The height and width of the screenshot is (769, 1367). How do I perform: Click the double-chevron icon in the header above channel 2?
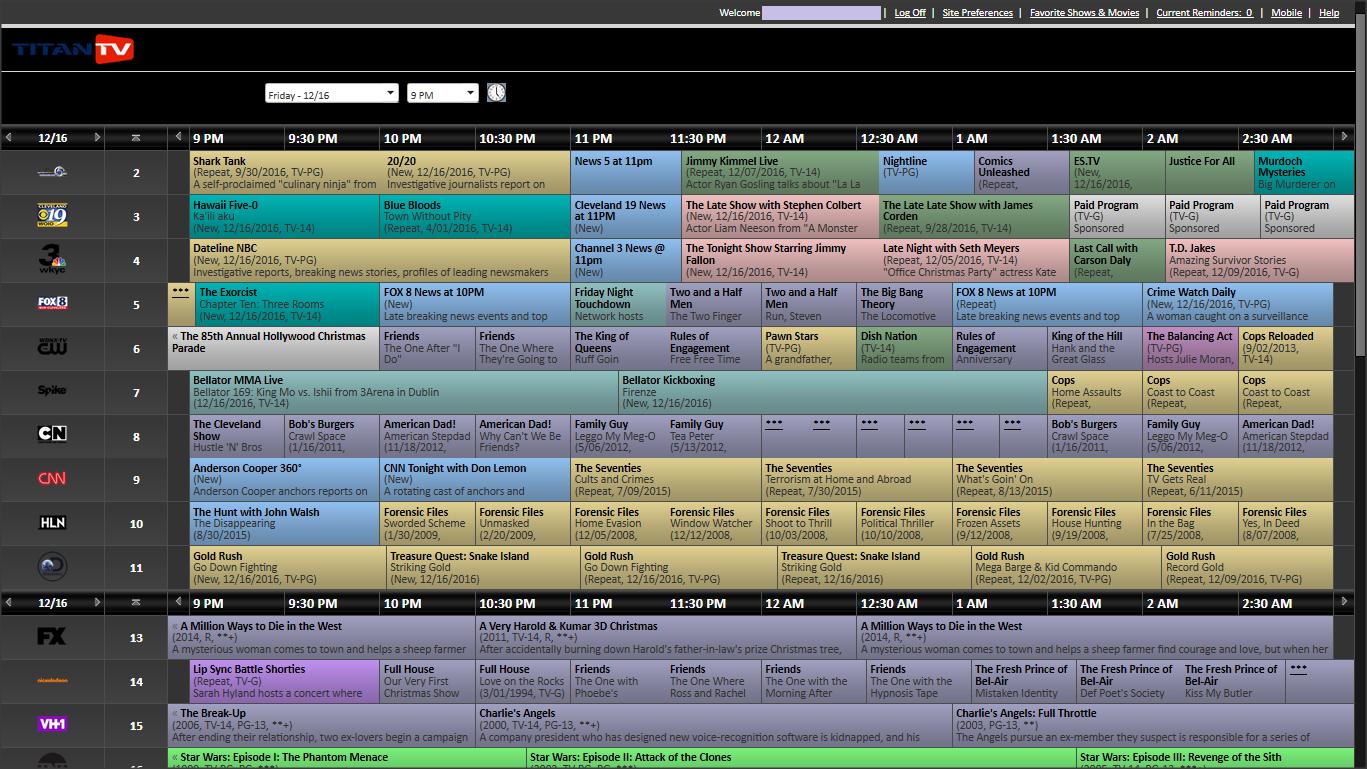(136, 138)
